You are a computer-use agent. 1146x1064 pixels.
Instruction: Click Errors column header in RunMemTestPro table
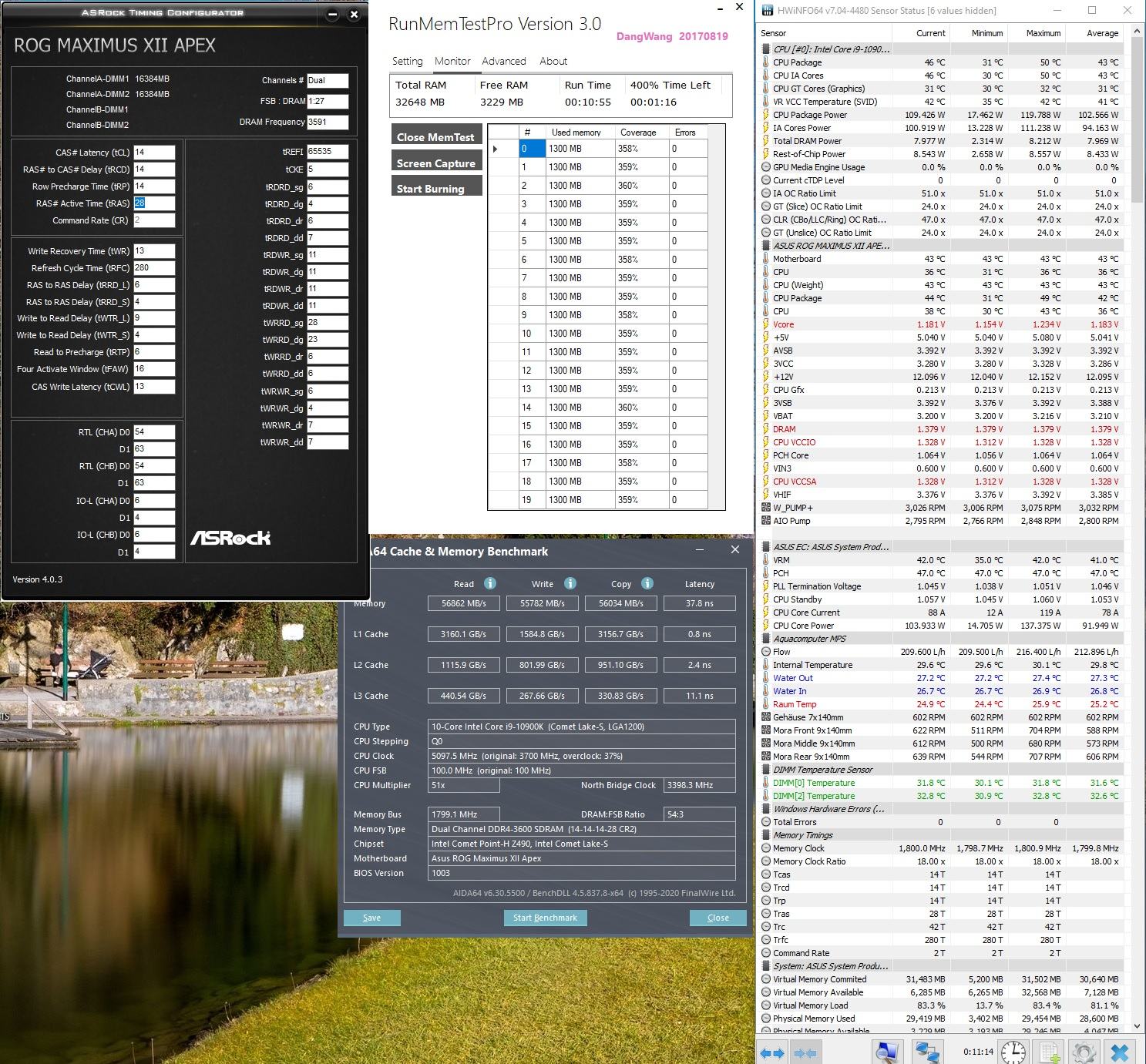(687, 133)
